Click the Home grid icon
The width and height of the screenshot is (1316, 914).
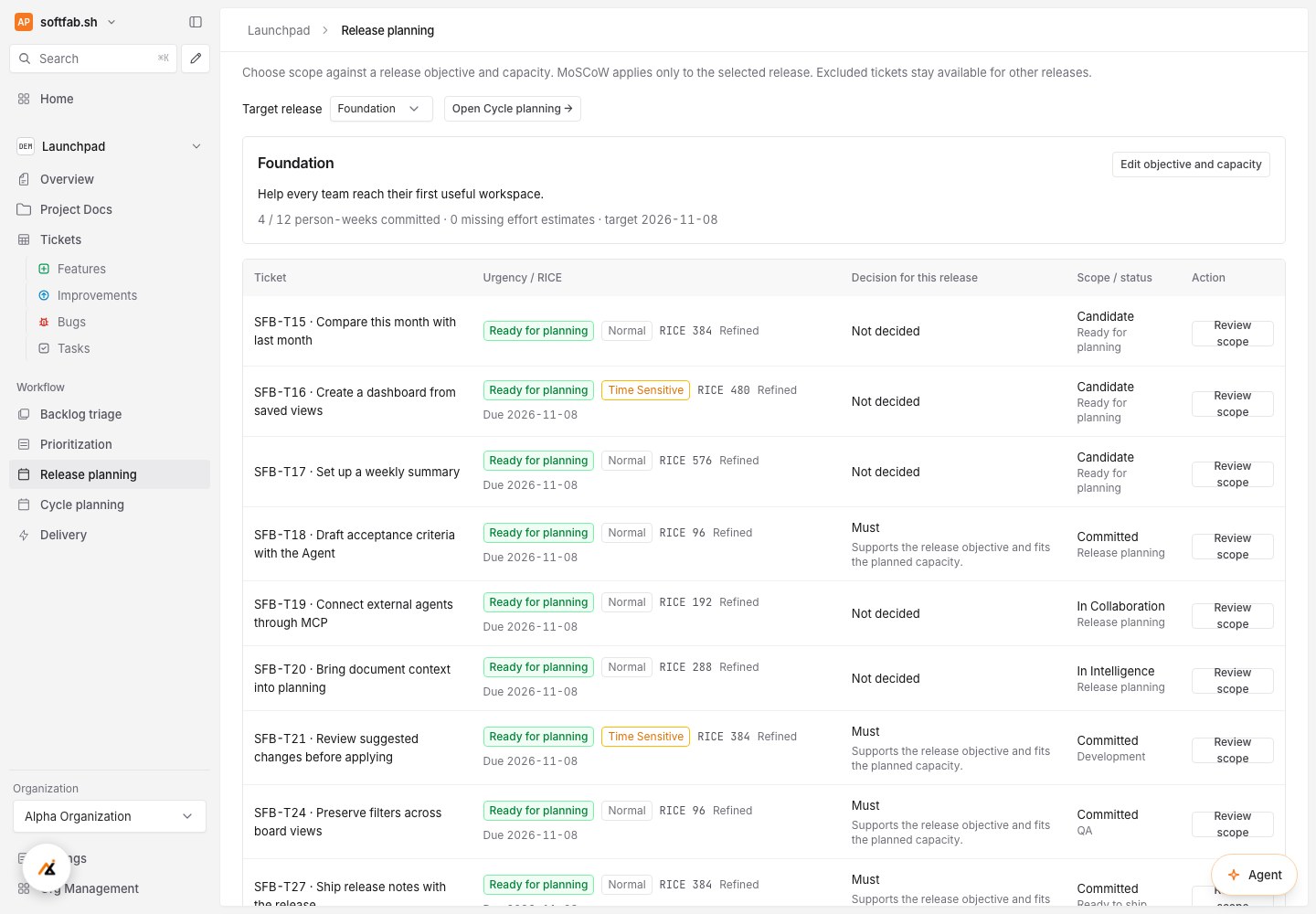click(x=24, y=99)
